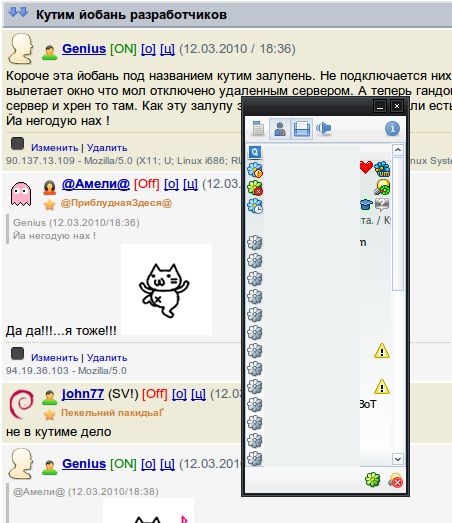This screenshot has width=452, height=523.
Task: Toggle the sound speaker icon in the messenger toolbar
Action: click(x=324, y=128)
